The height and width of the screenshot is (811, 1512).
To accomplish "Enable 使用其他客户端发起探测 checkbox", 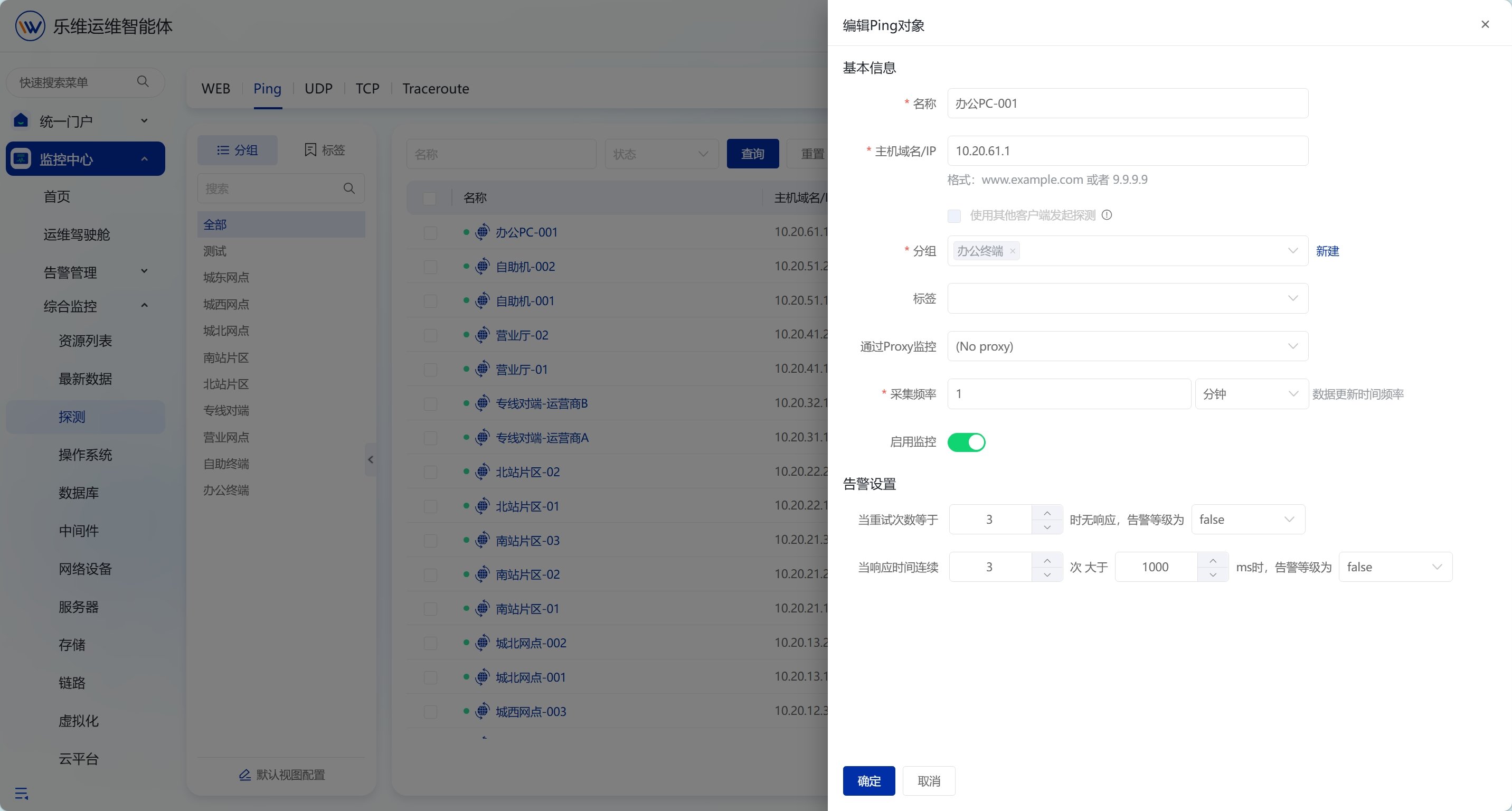I will point(955,215).
